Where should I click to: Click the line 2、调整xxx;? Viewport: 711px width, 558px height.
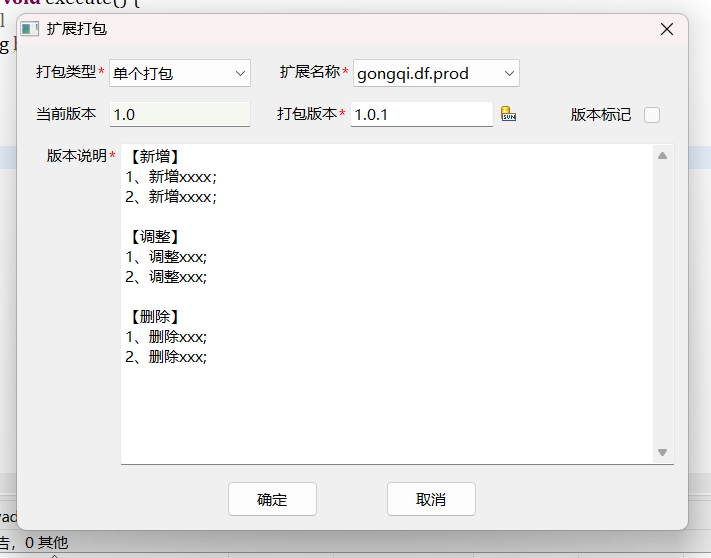(x=166, y=277)
